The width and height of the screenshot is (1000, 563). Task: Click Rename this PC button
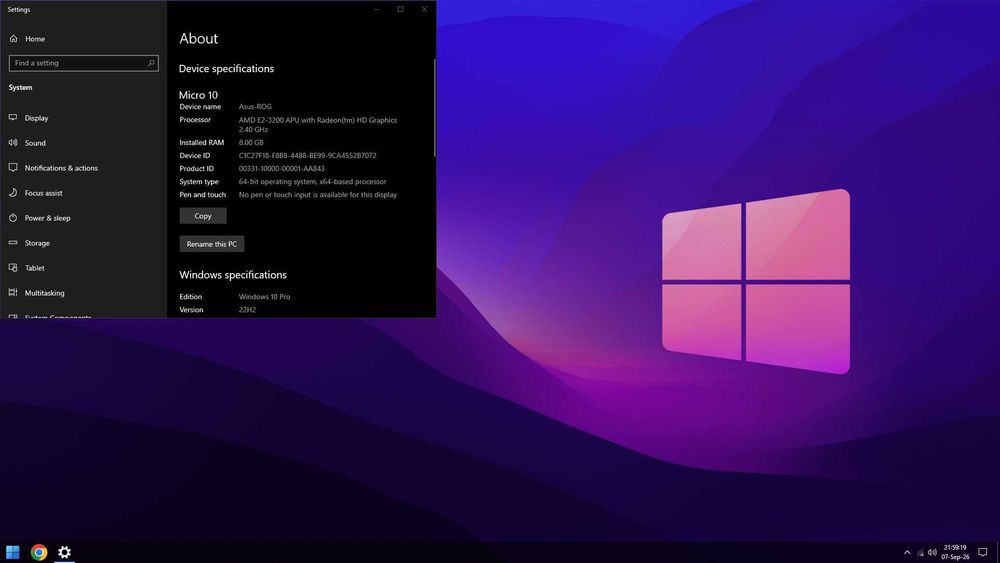tap(212, 244)
